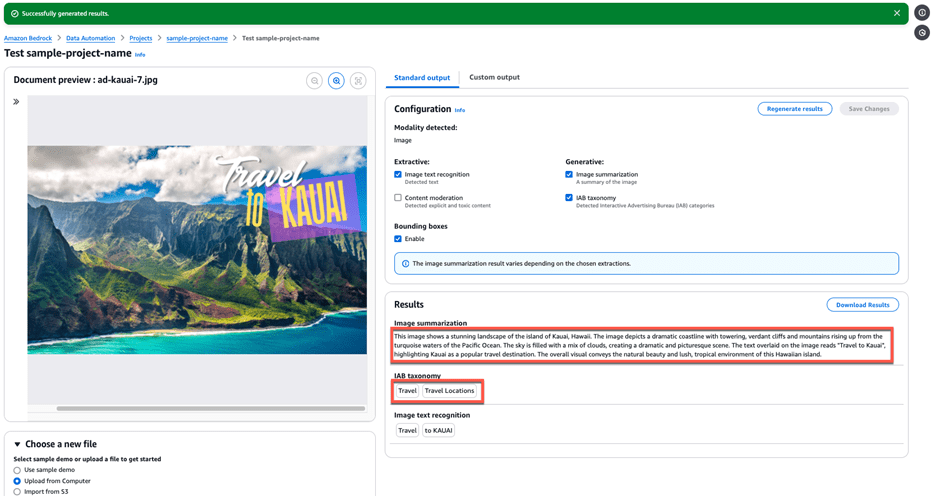Collapse the Choose a new file section
Image resolution: width=935 pixels, height=496 pixels.
click(17, 444)
